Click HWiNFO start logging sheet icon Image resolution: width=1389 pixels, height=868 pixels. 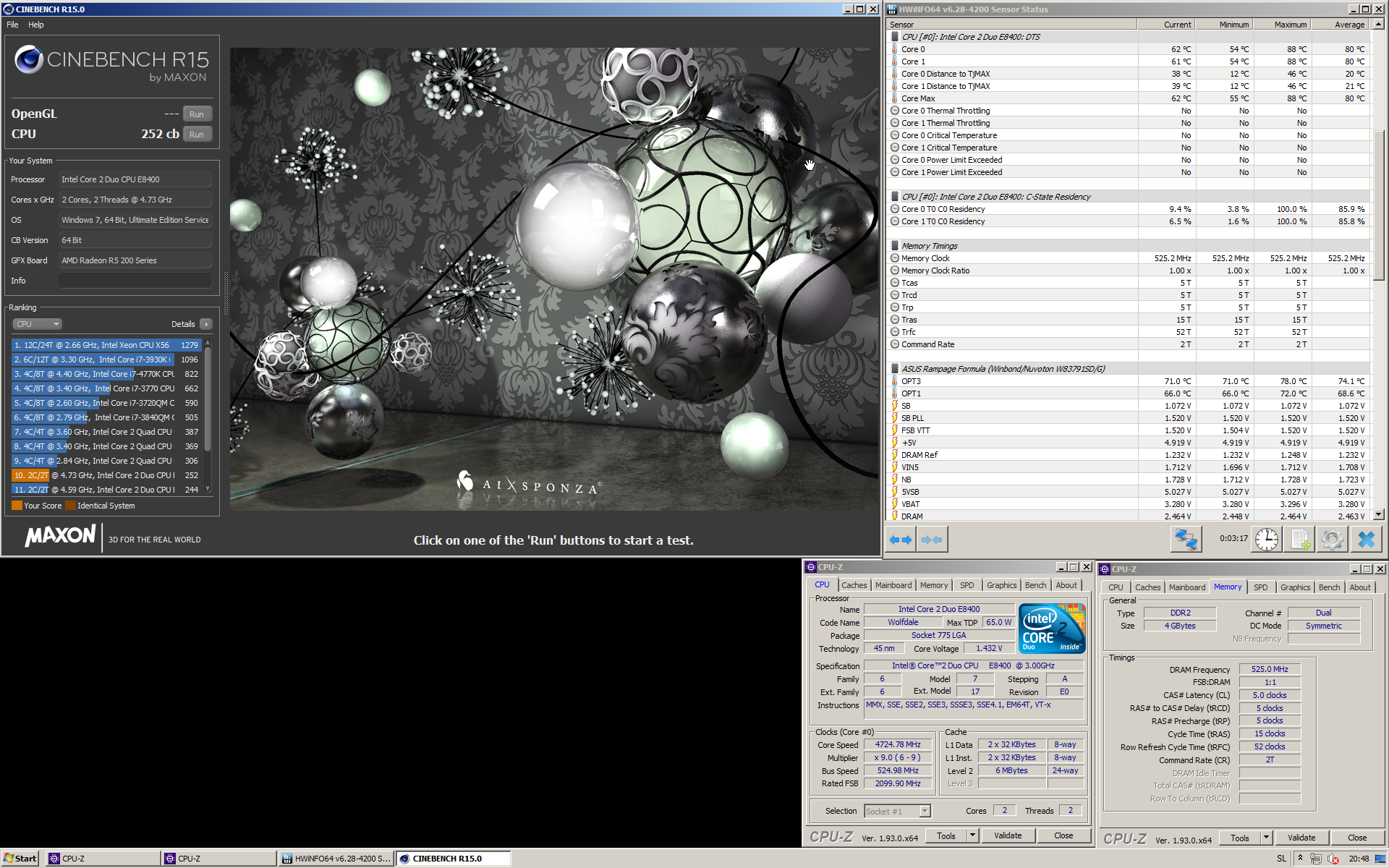[x=1299, y=539]
